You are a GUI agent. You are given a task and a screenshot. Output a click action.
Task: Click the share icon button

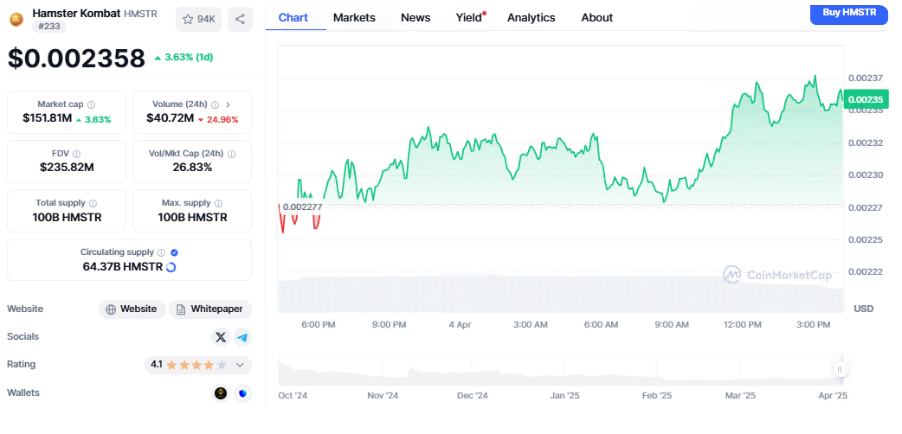tap(240, 19)
